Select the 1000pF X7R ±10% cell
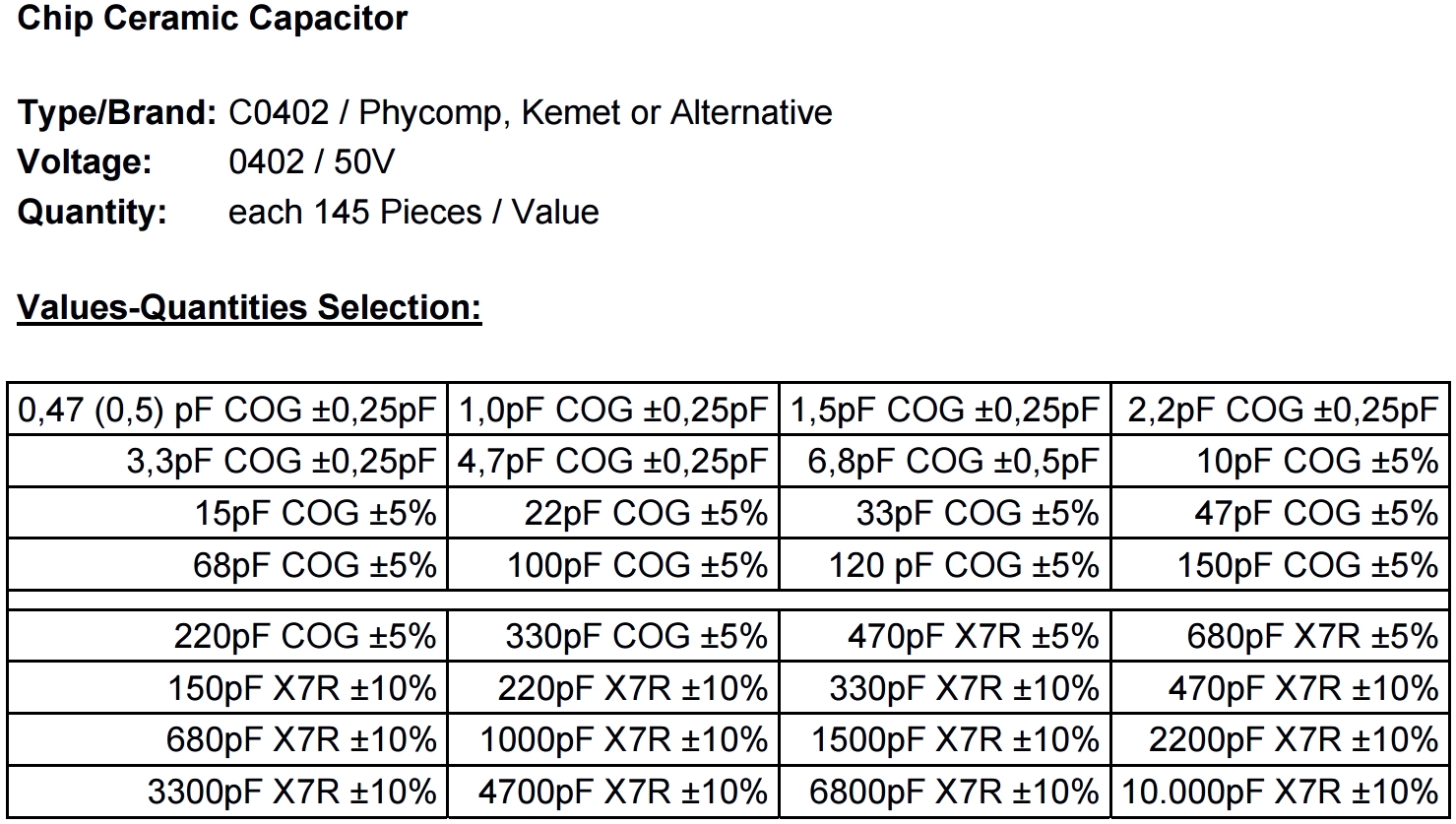The width and height of the screenshot is (1456, 824). [623, 740]
